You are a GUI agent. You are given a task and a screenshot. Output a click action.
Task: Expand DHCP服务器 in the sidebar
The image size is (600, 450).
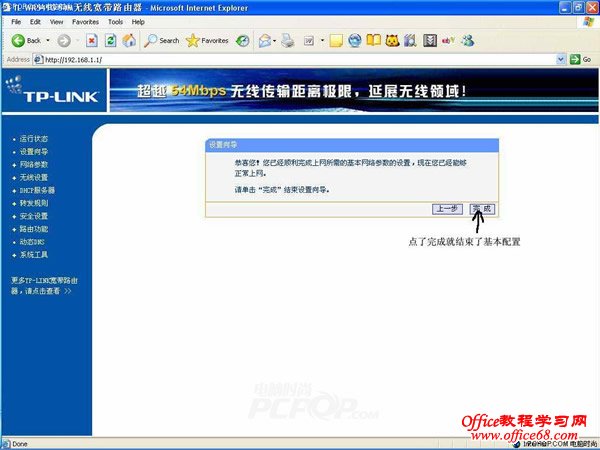click(x=37, y=190)
